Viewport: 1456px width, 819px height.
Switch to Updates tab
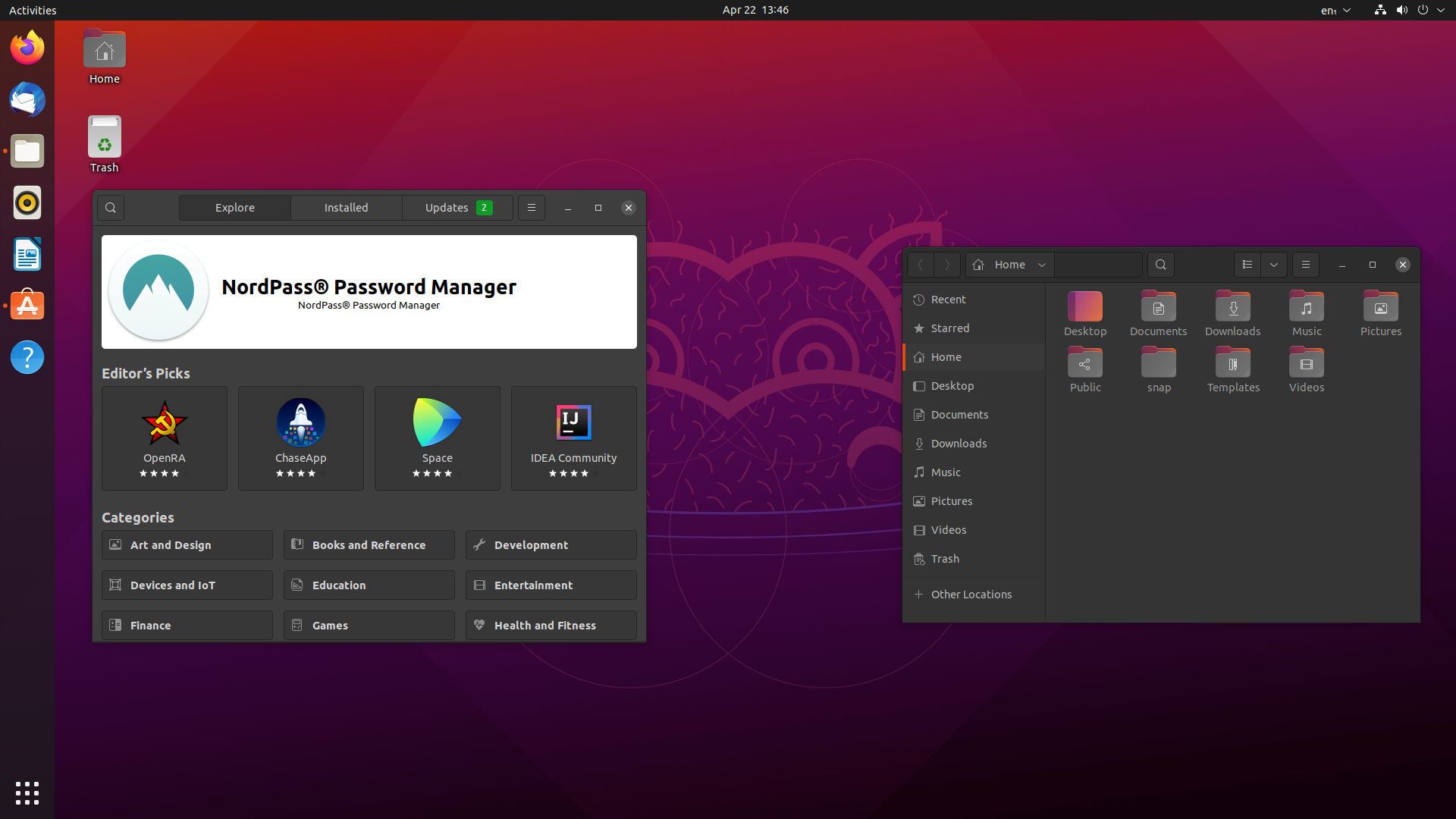pos(458,208)
